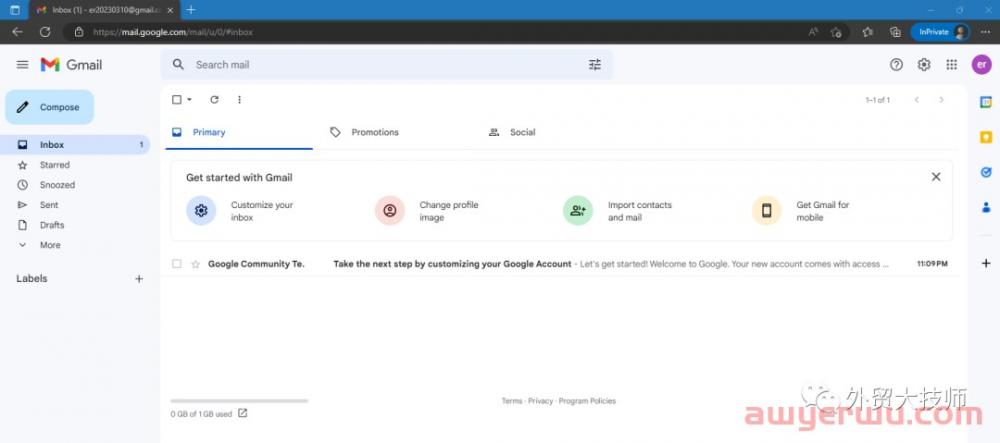Create a new label with plus icon

pyautogui.click(x=139, y=279)
